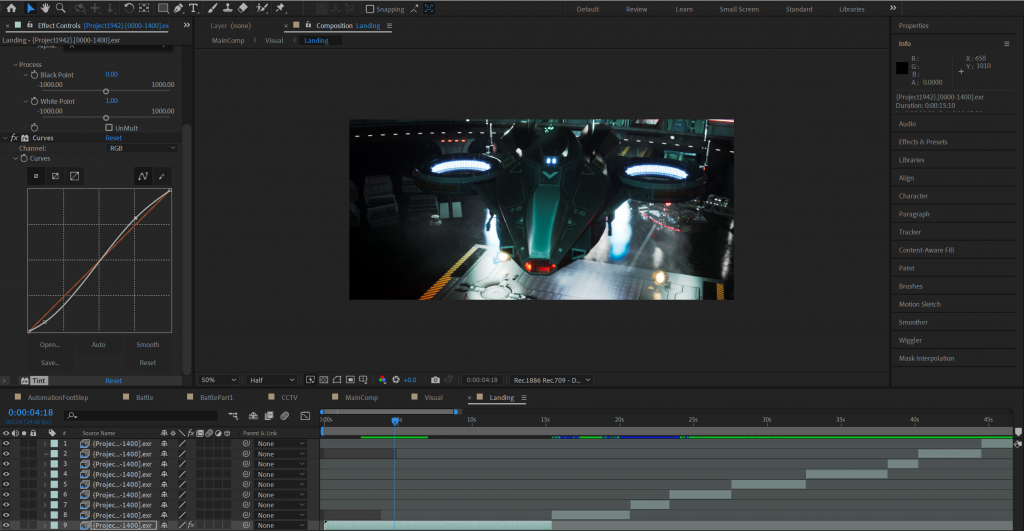This screenshot has height=531, width=1024.
Task: Open the Channel RGB dropdown
Action: tap(141, 148)
